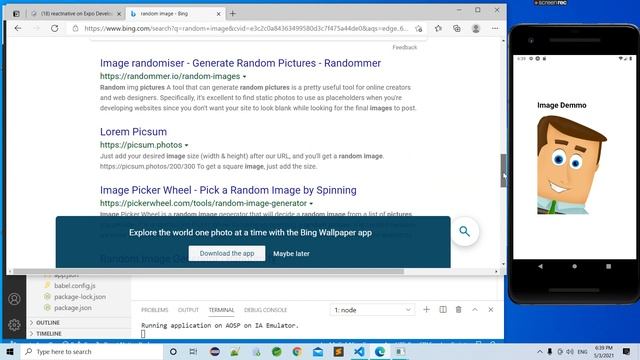This screenshot has width=640, height=360.
Task: Open the notification center
Action: 627,351
